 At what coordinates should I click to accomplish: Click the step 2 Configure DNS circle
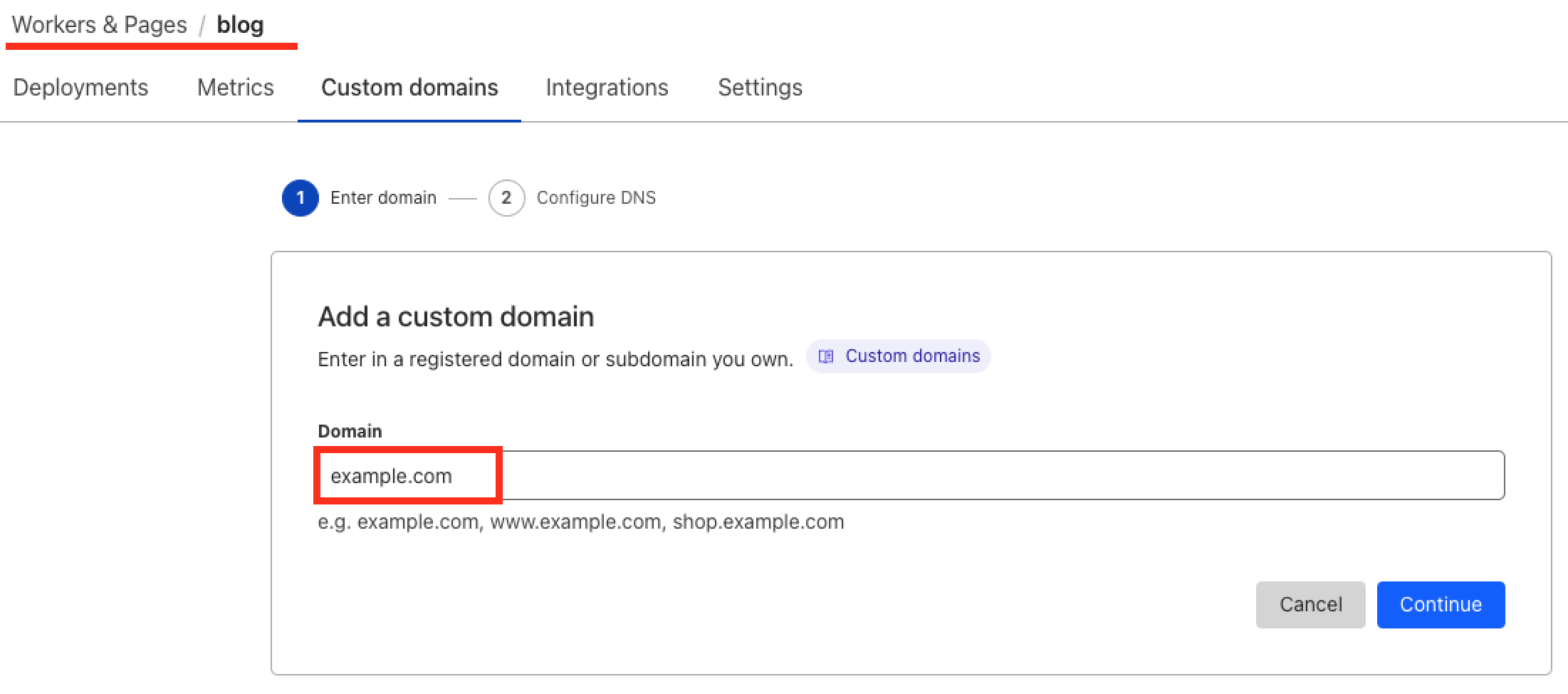[x=506, y=197]
